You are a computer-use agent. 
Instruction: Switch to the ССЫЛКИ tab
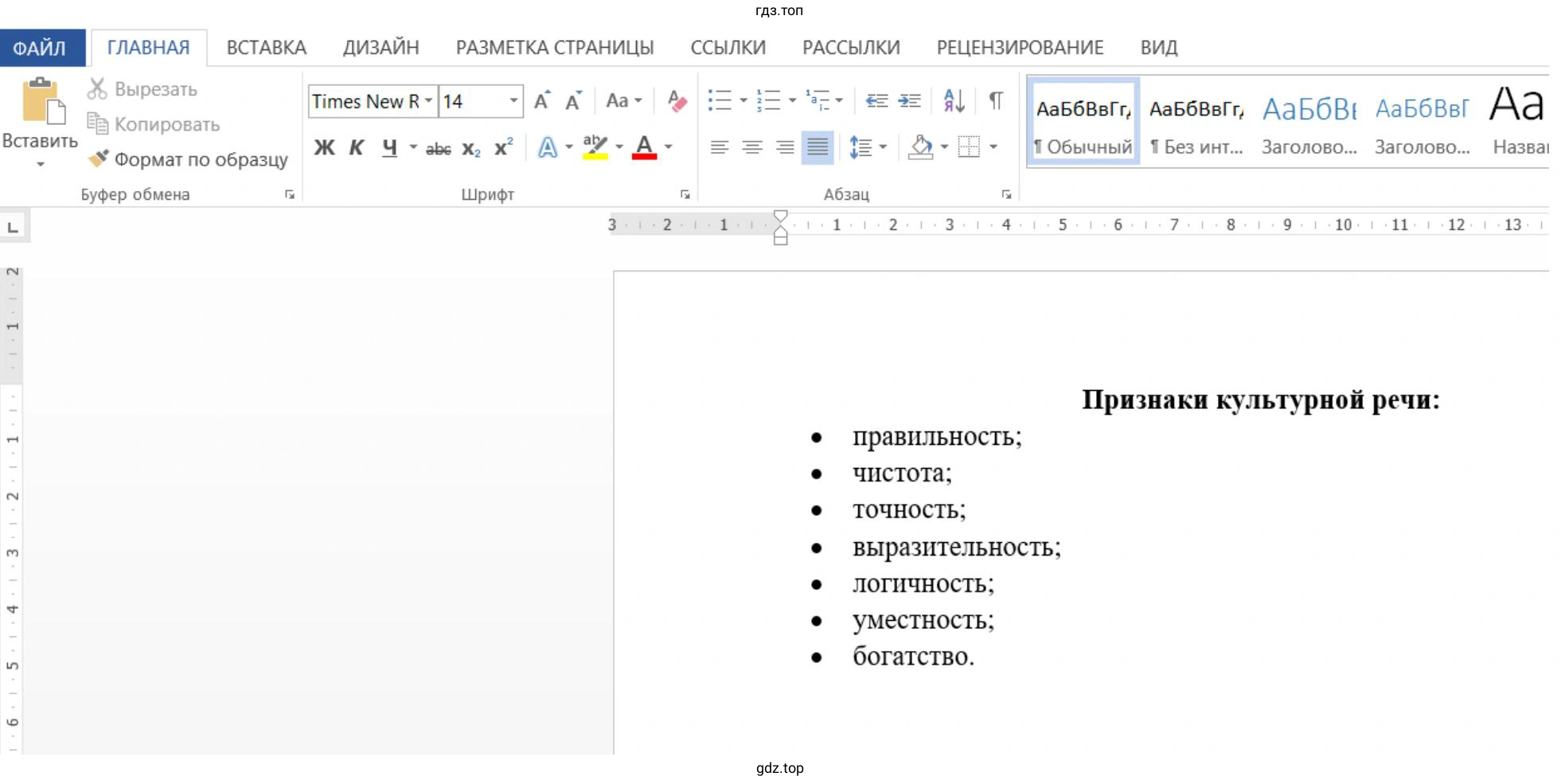coord(728,48)
